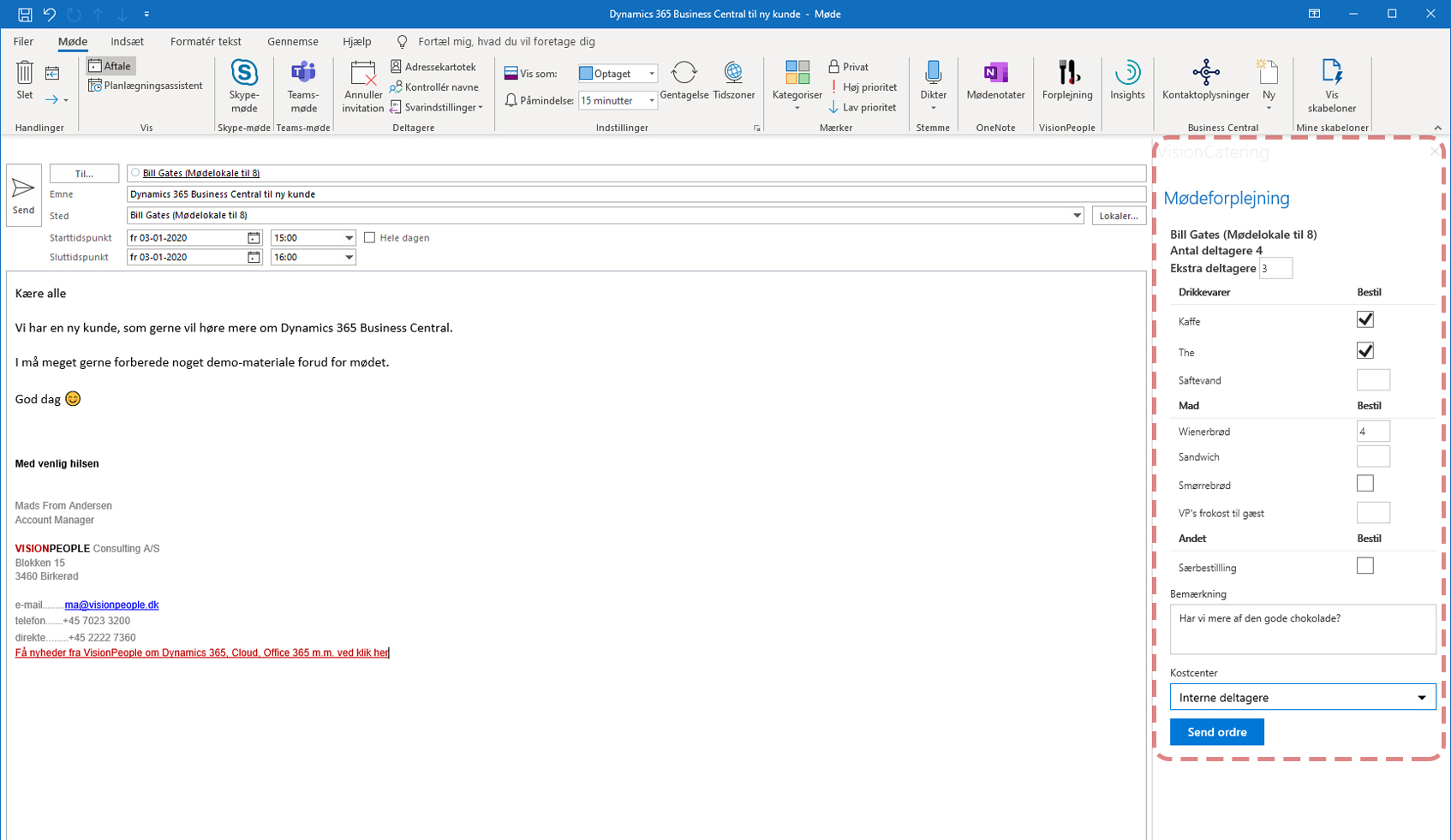Viewport: 1451px width, 840px height.
Task: Open the Hjælp tab
Action: point(357,41)
